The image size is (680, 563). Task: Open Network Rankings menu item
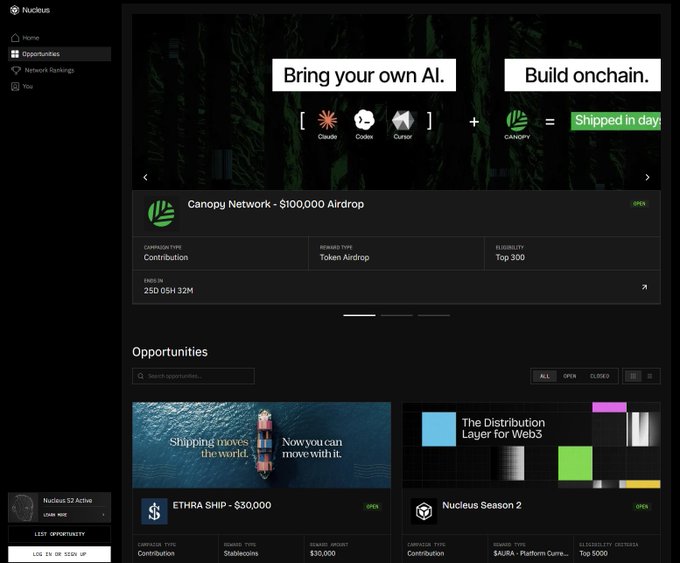tap(59, 70)
